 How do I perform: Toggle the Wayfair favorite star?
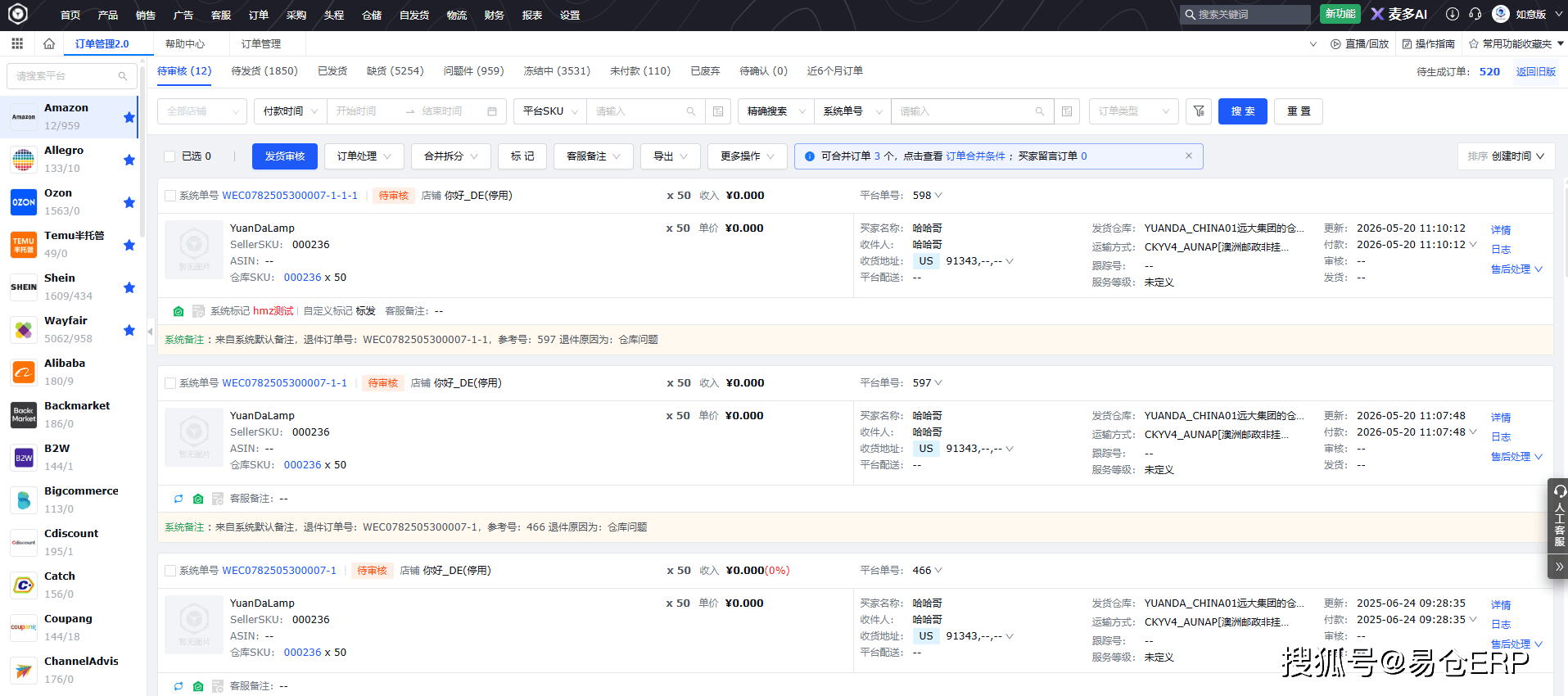[x=129, y=330]
